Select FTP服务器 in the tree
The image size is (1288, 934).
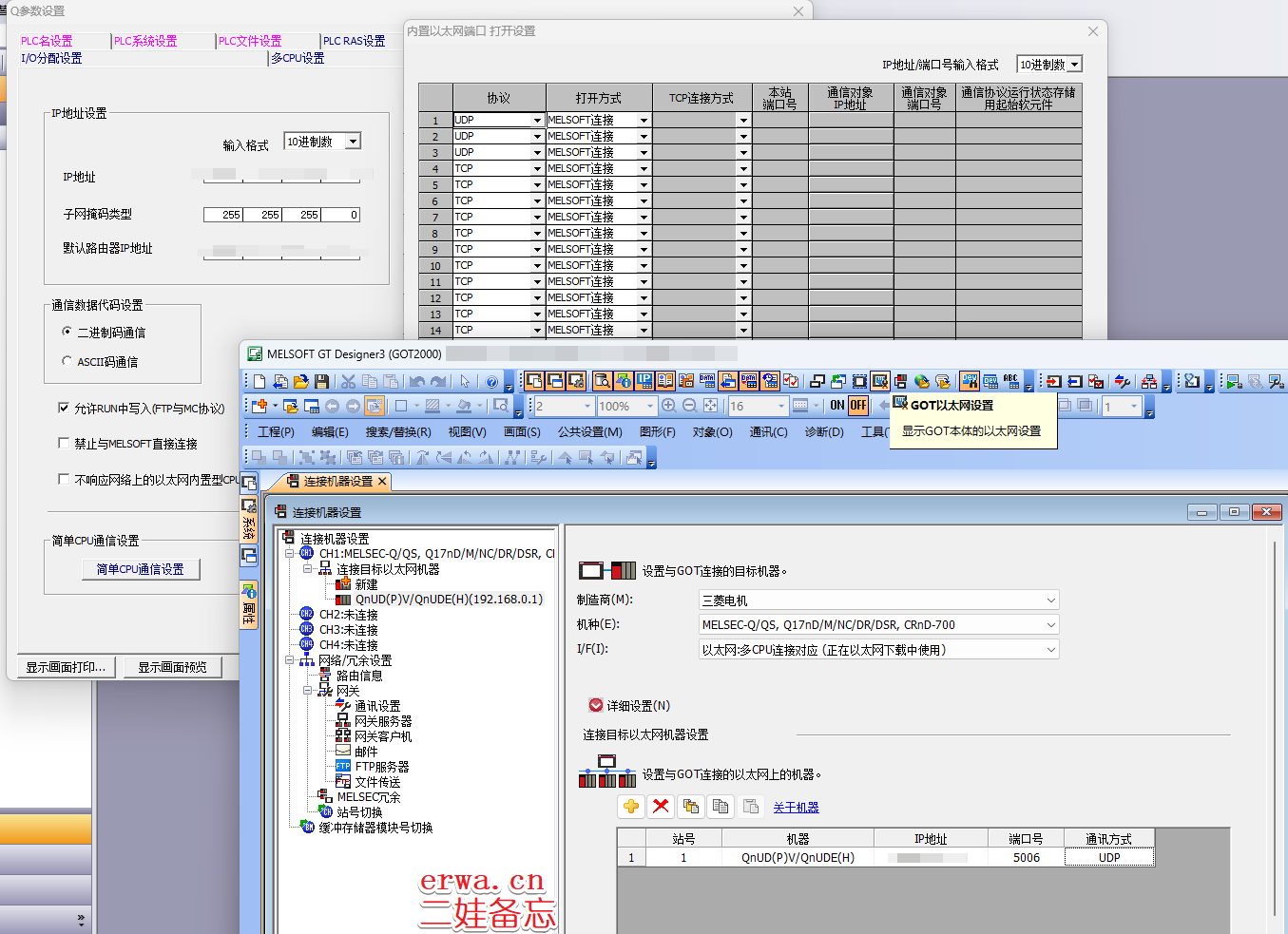pyautogui.click(x=382, y=766)
